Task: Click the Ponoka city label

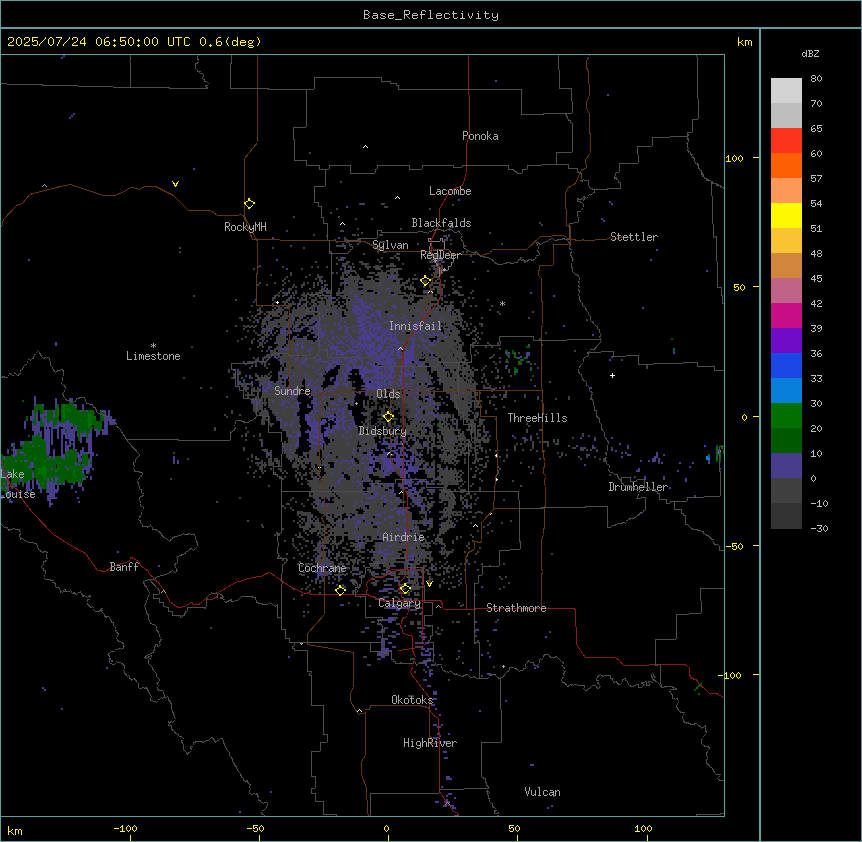Action: [480, 136]
